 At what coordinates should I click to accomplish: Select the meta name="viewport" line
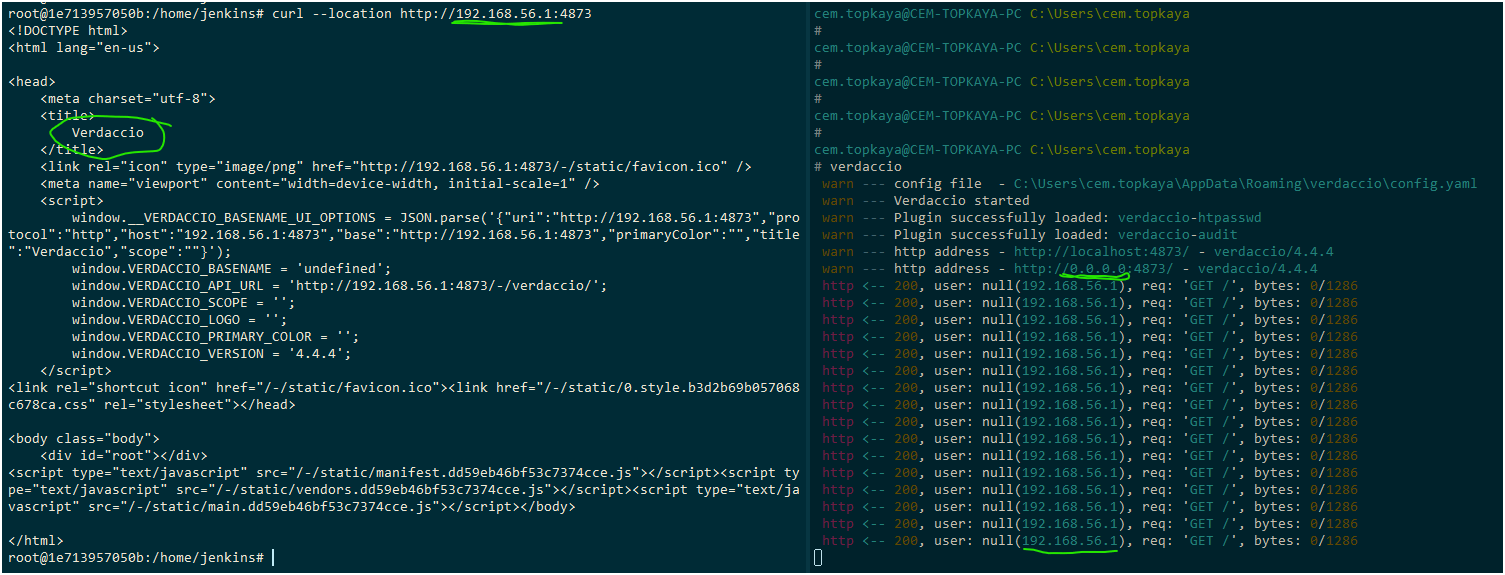tap(320, 184)
